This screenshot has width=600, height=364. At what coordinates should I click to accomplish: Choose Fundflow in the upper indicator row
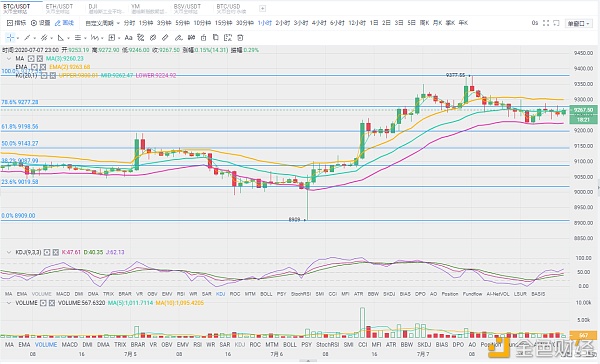472,294
